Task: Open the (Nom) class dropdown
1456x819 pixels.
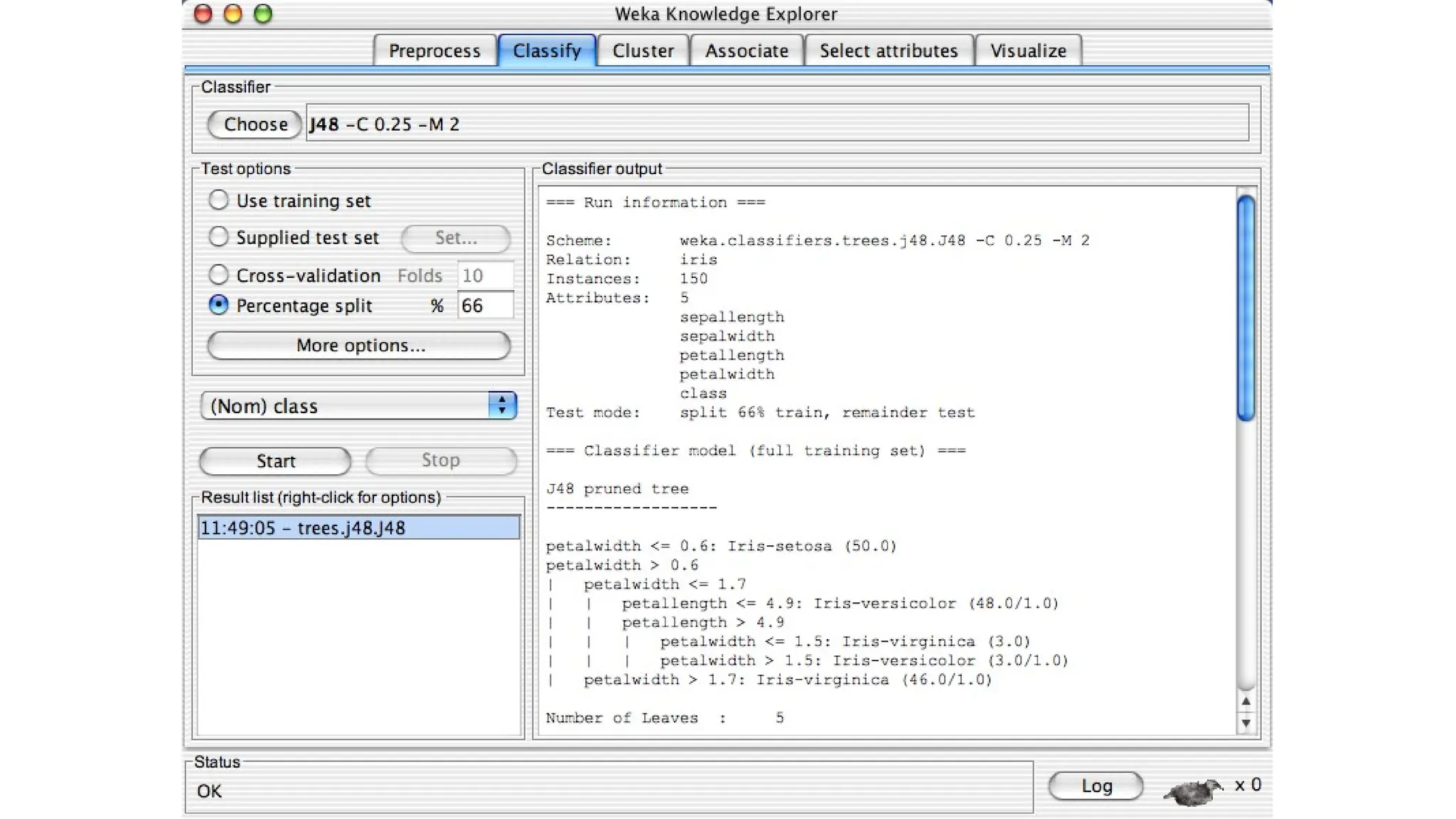Action: 358,406
